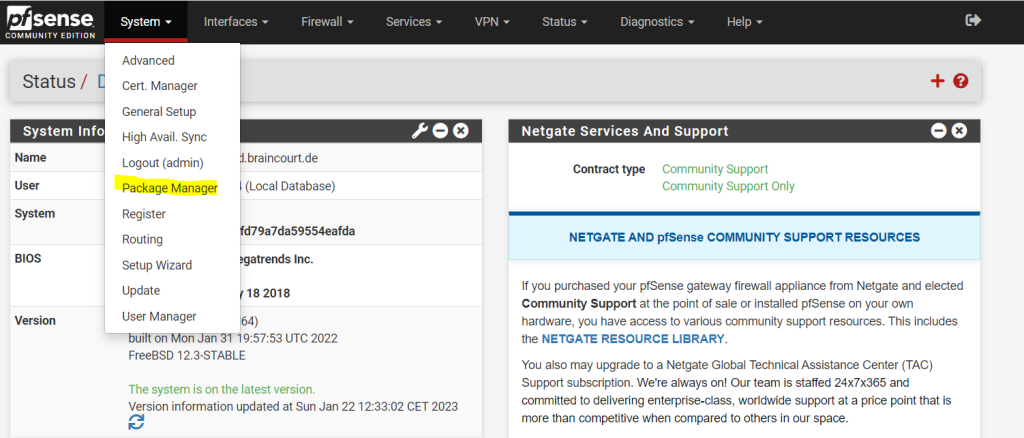Image resolution: width=1024 pixels, height=438 pixels.
Task: Click the pfSense Community Edition logo
Action: [50, 22]
